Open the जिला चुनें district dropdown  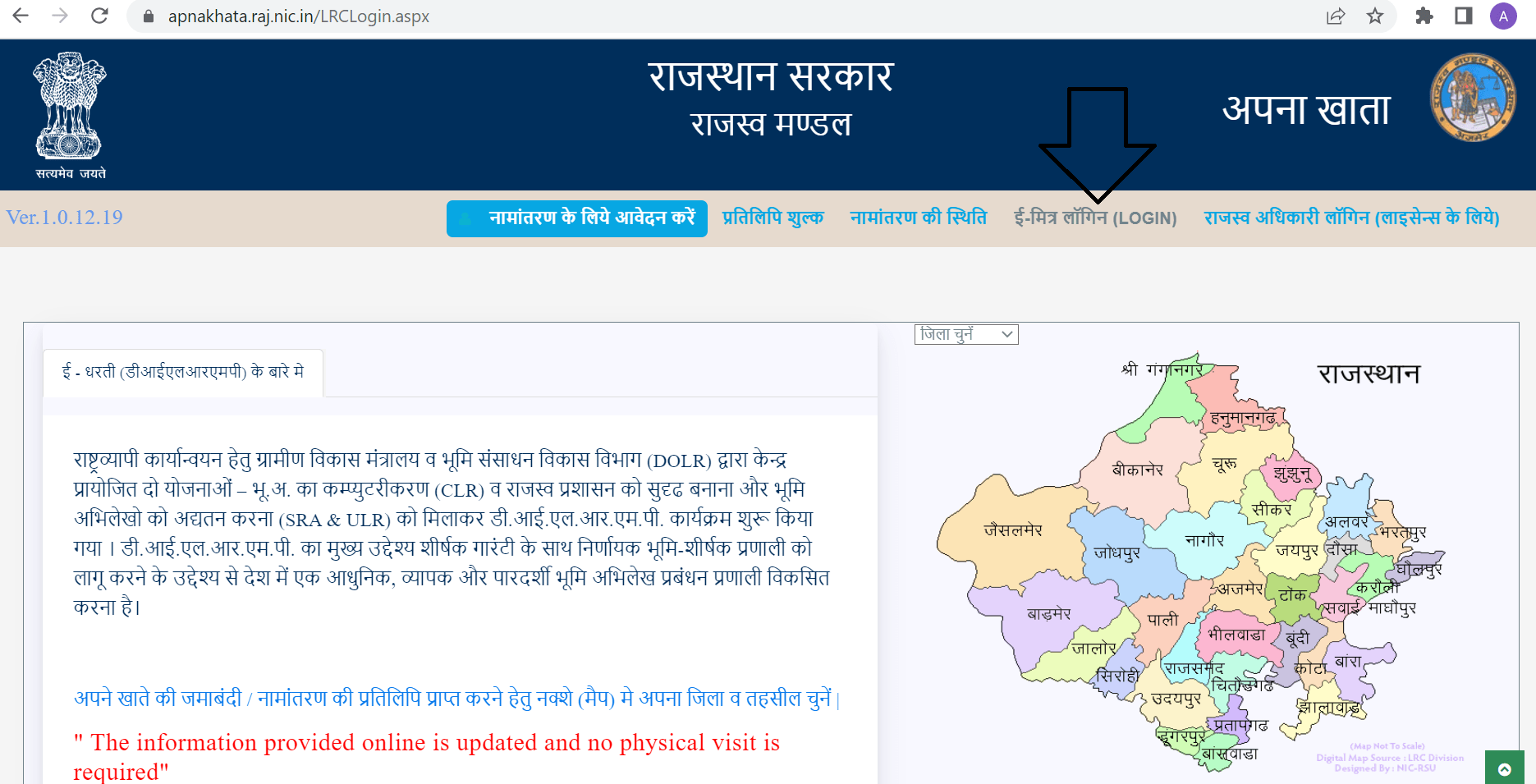[x=966, y=334]
